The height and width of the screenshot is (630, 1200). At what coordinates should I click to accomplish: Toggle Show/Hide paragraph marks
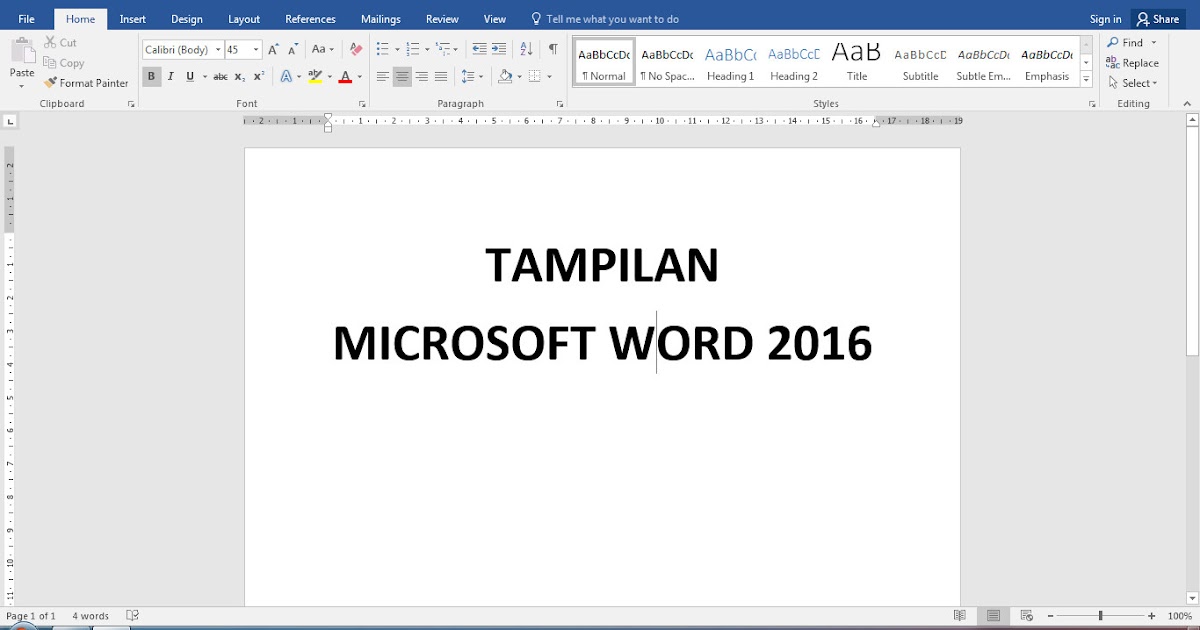coord(553,49)
